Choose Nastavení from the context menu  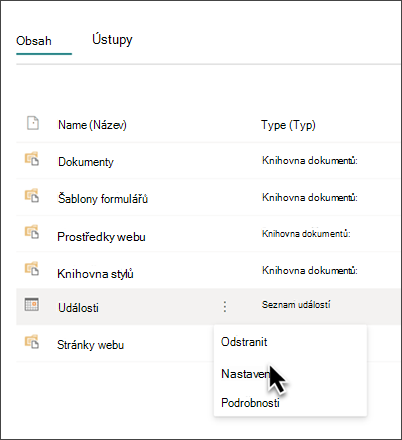point(247,374)
